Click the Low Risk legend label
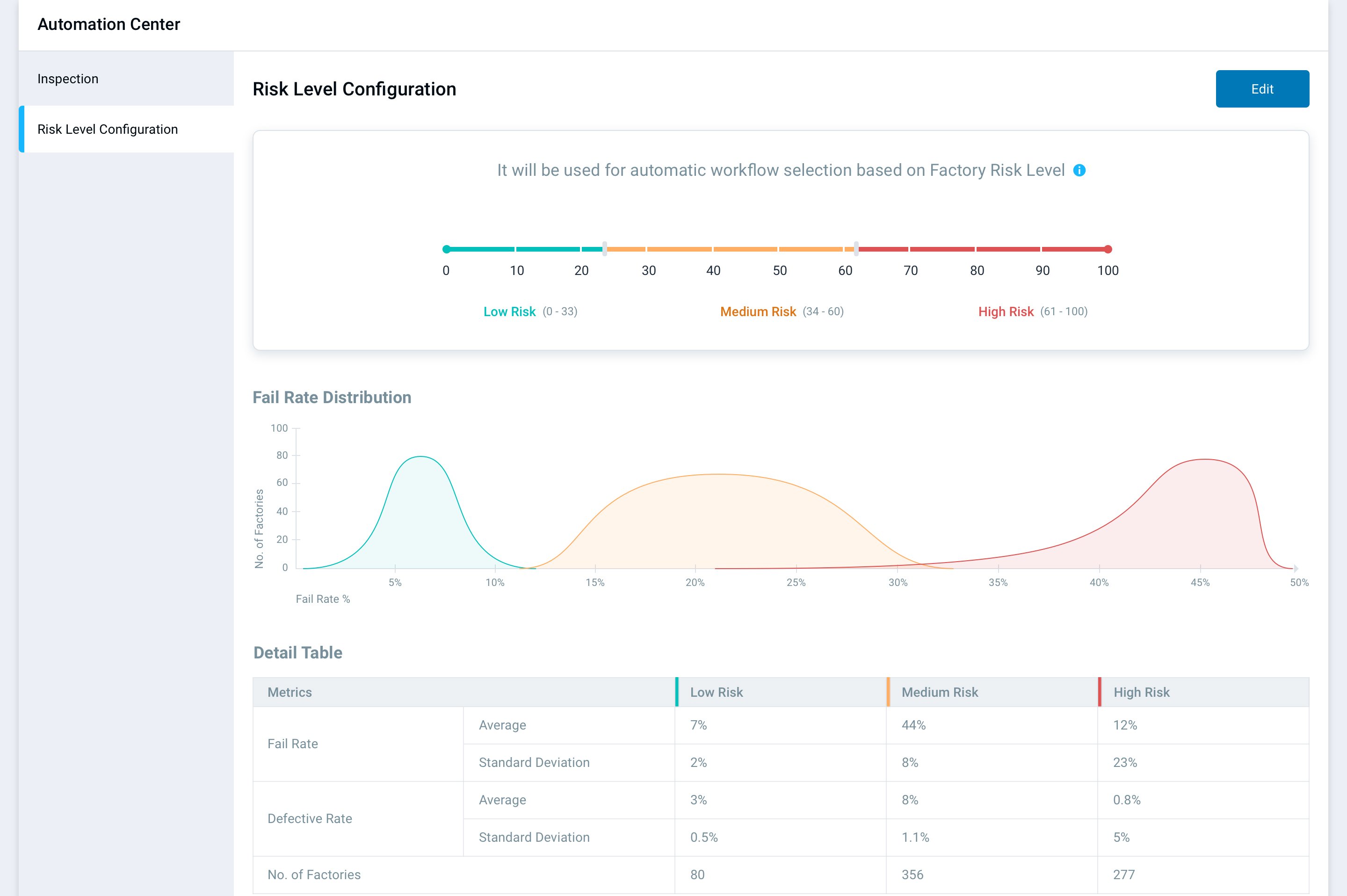1347x896 pixels. tap(509, 311)
